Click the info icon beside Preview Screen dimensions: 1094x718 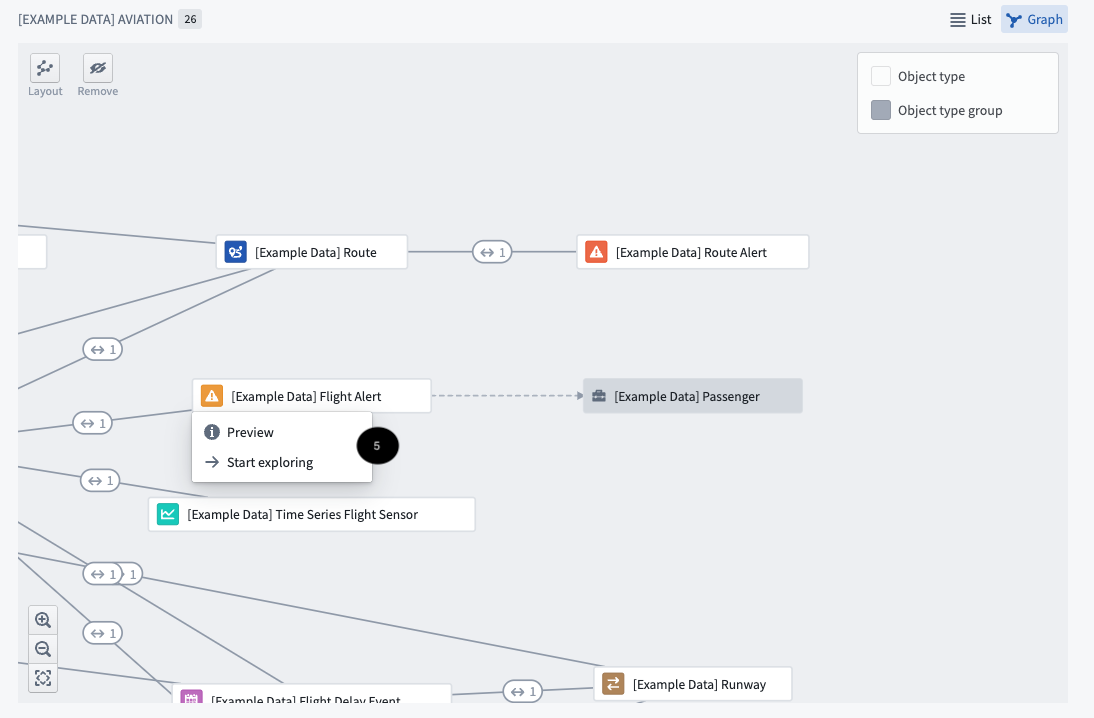(212, 433)
